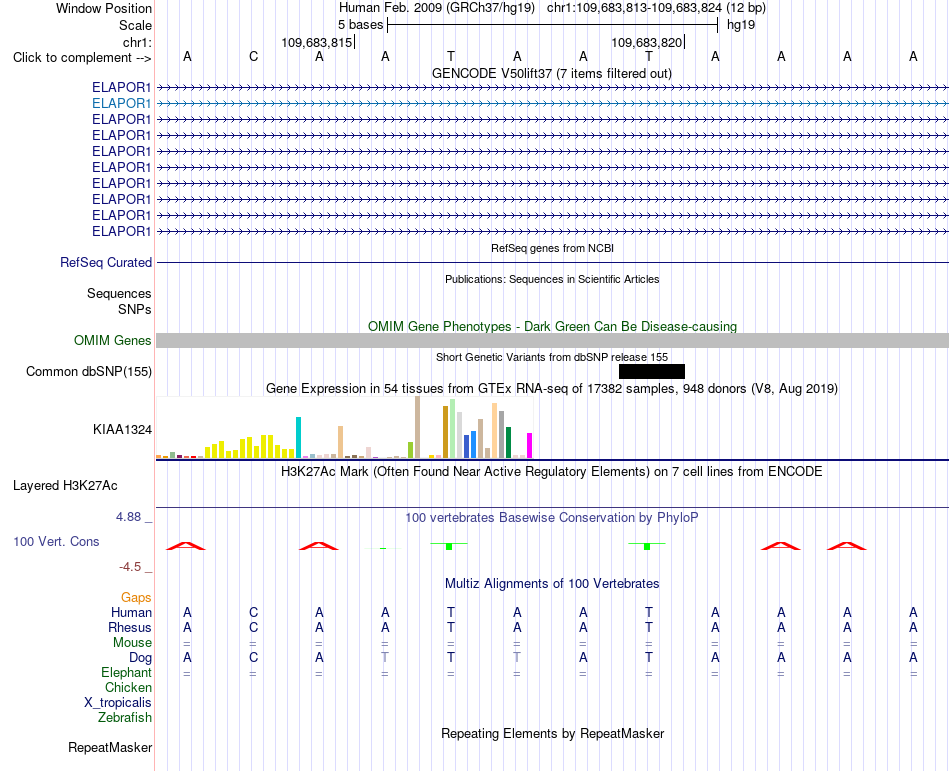Viewport: 950px width, 771px height.
Task: Select the light-blue ELAPOR1 transcript label
Action: click(x=121, y=103)
